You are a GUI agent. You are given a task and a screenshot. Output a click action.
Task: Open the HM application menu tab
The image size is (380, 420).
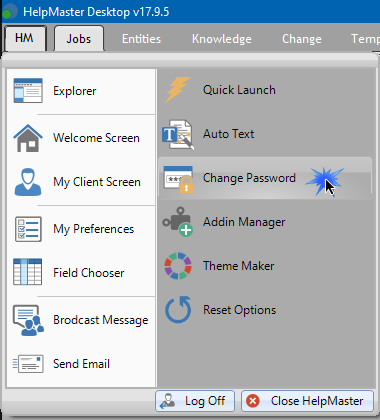(25, 38)
